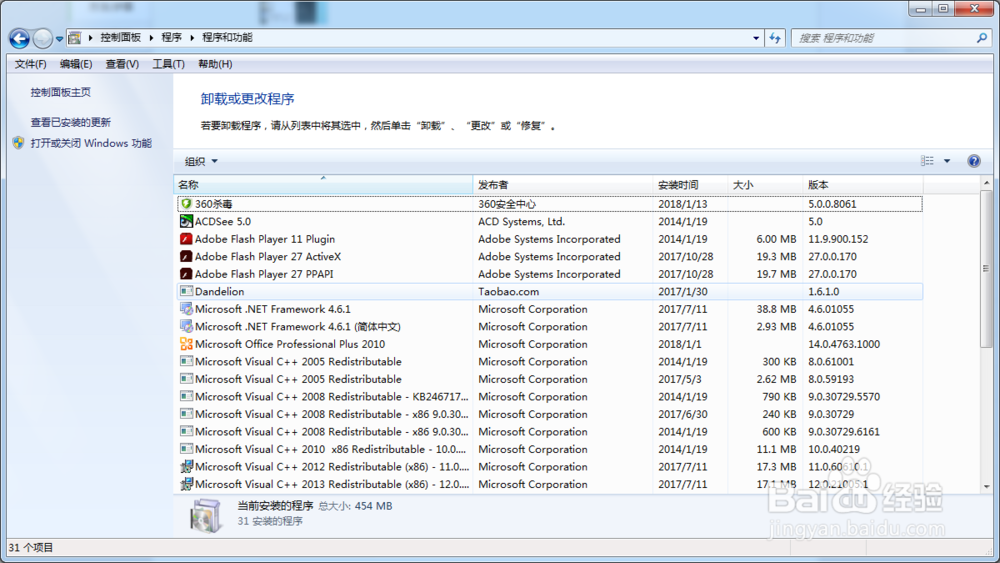
Task: Click the search magnifier icon
Action: pyautogui.click(x=982, y=38)
